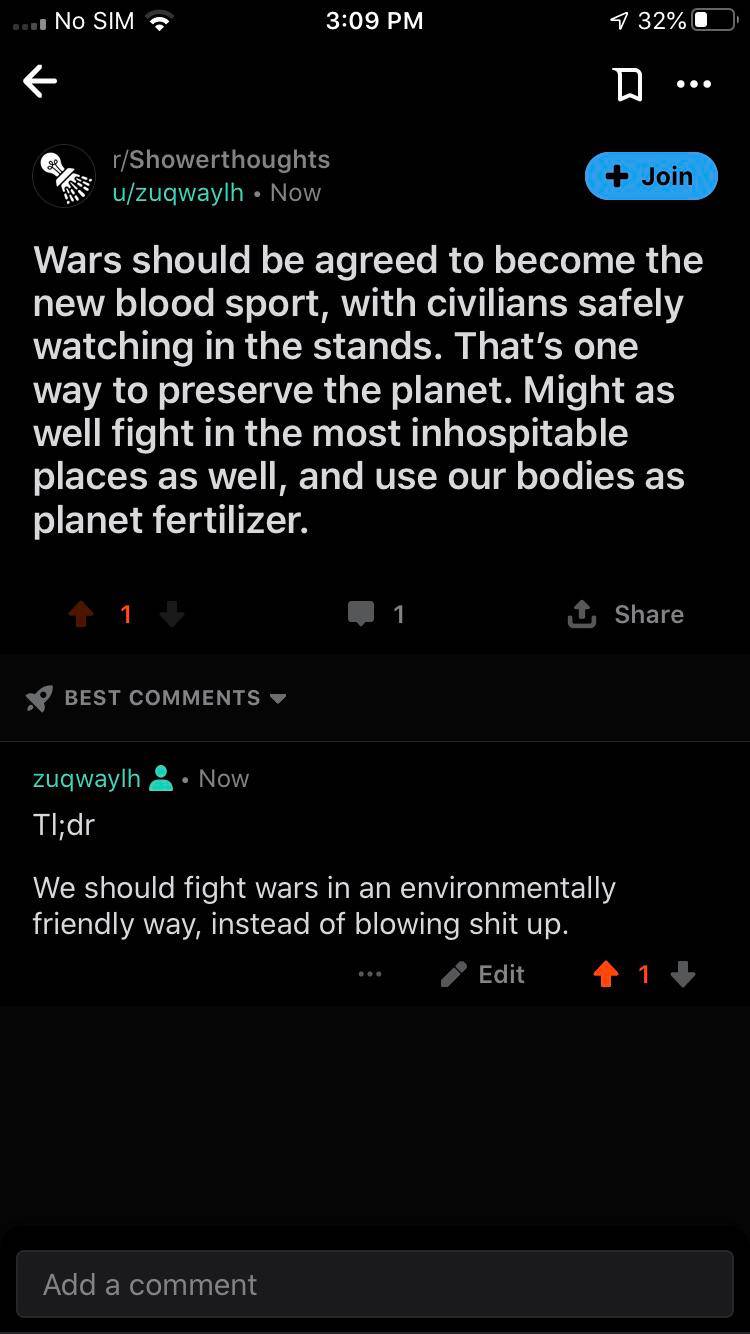Open the r/Showerthoughts subreddit avatar

(x=64, y=176)
